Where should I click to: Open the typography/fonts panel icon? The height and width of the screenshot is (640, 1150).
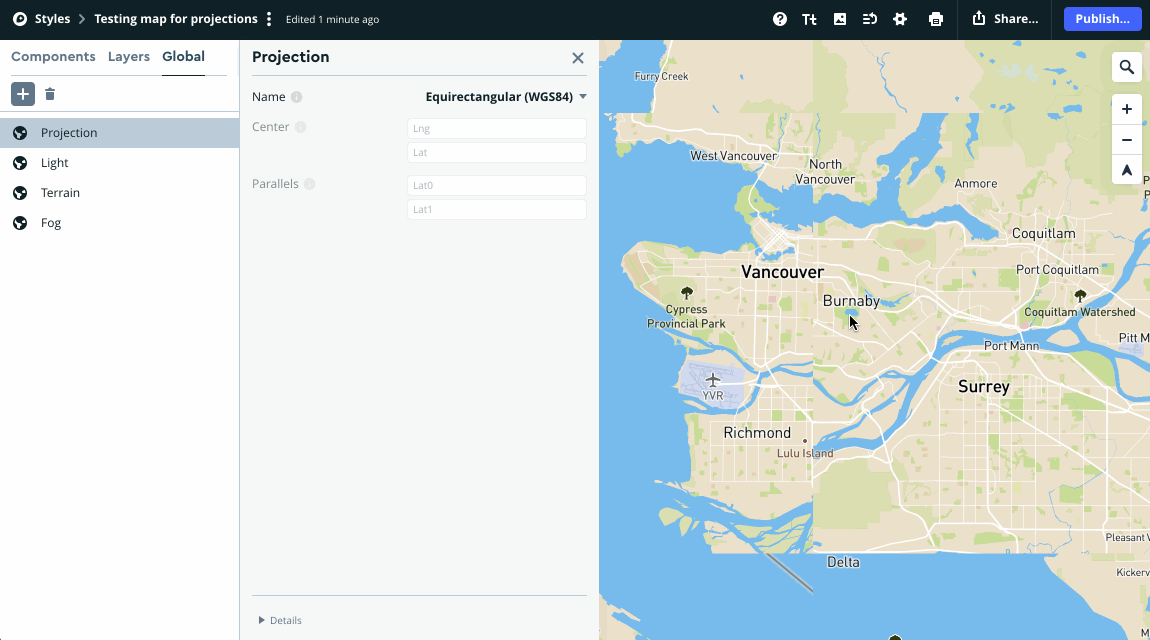click(809, 18)
